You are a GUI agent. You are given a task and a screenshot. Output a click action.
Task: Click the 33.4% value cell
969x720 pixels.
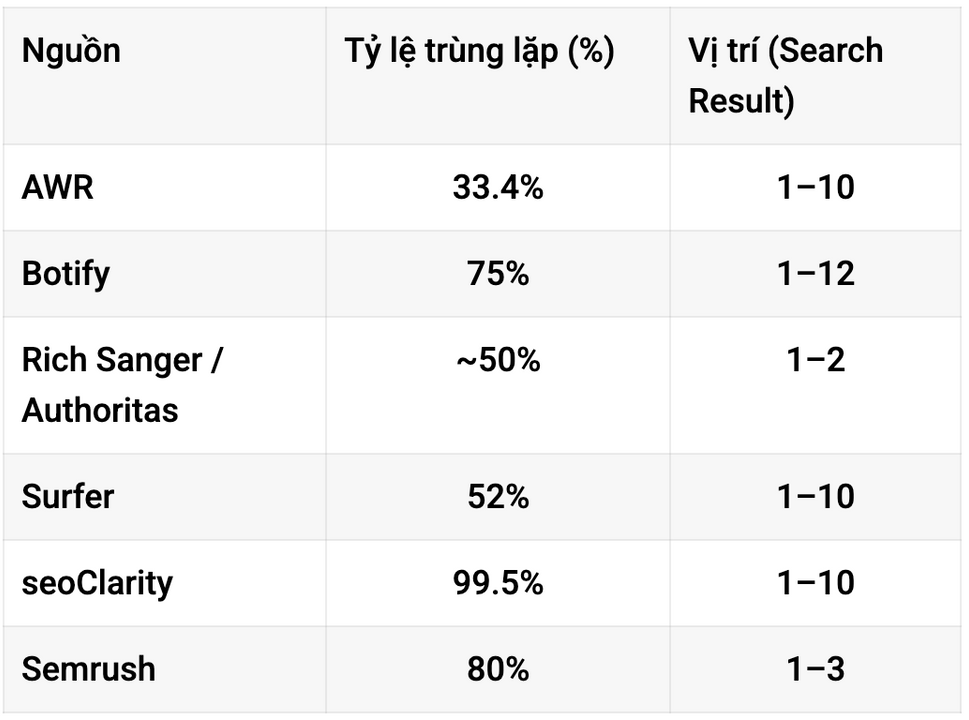[x=498, y=187]
